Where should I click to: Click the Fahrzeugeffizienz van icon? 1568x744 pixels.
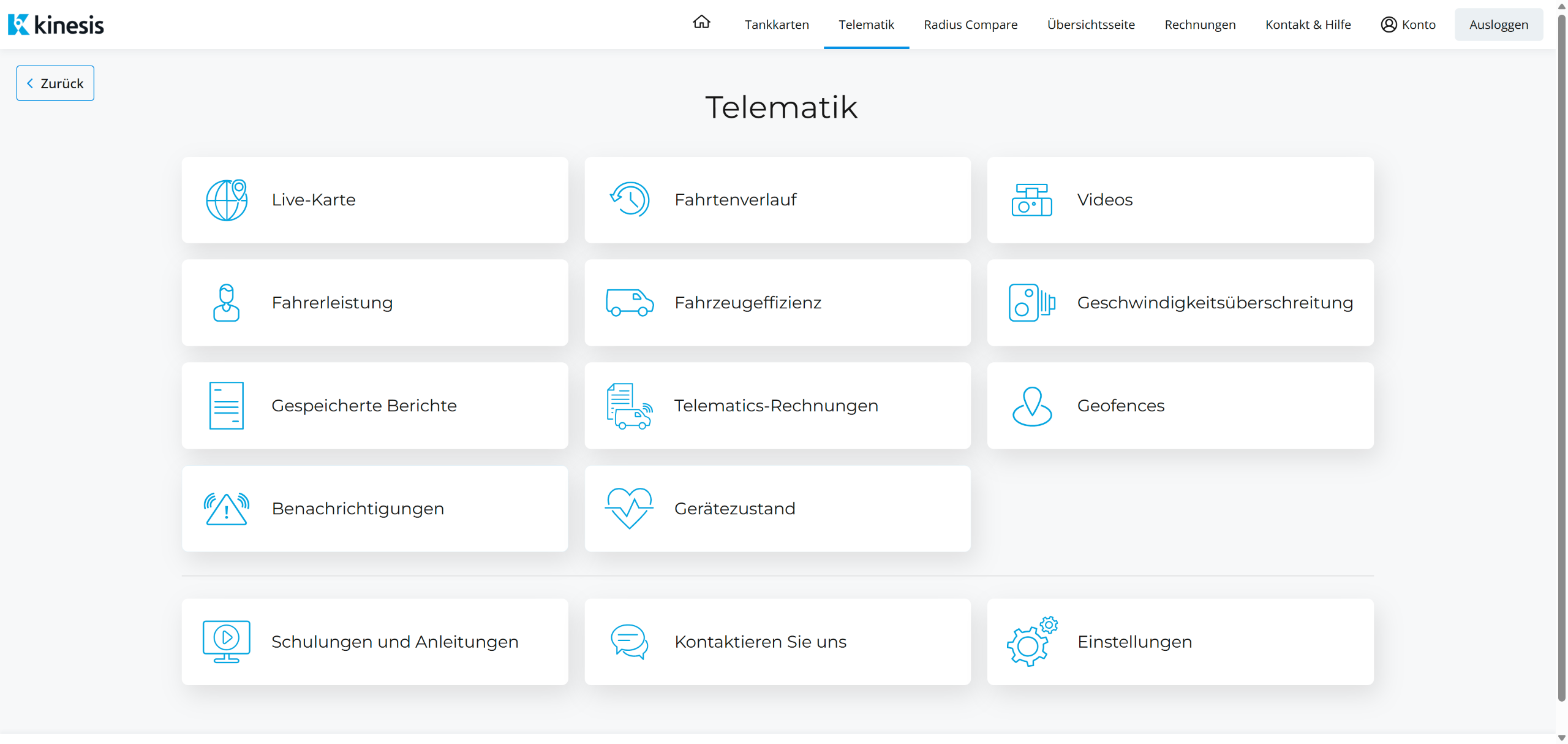click(629, 303)
